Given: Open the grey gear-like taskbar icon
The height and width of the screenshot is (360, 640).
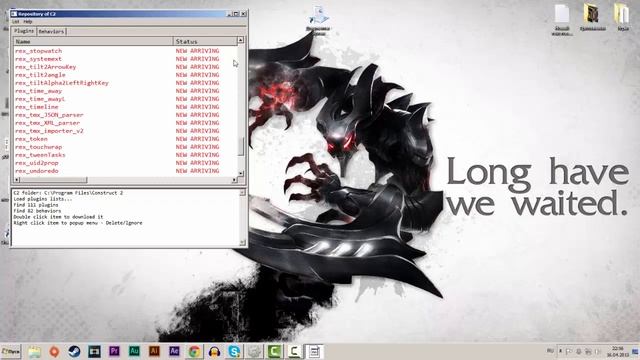Looking at the screenshot, I should click(254, 351).
